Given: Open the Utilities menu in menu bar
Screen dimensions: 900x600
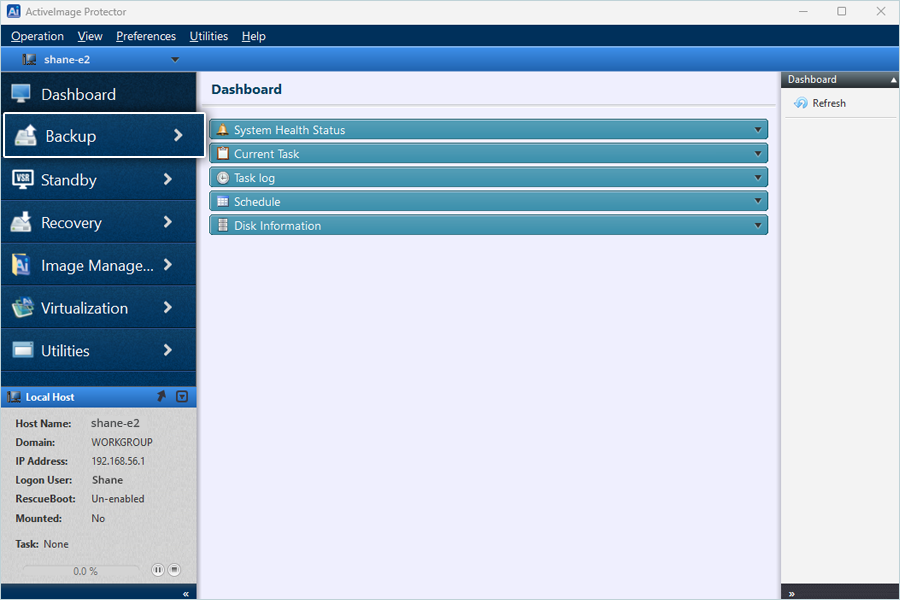Looking at the screenshot, I should (209, 36).
